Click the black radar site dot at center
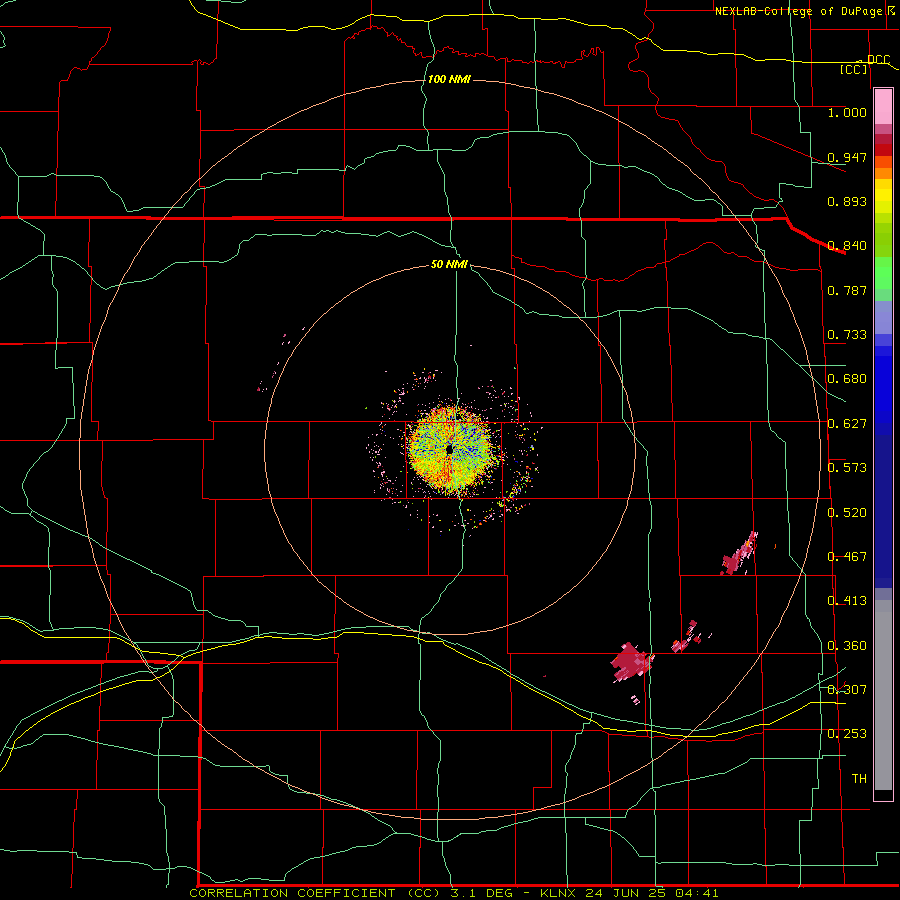This screenshot has width=900, height=900. (450, 449)
